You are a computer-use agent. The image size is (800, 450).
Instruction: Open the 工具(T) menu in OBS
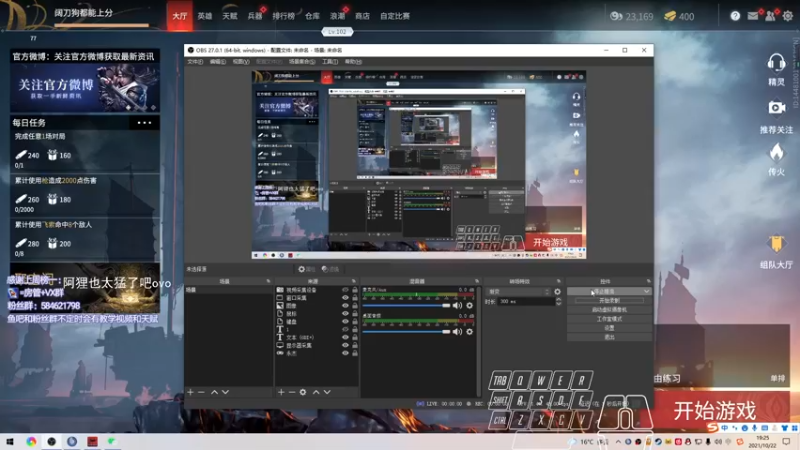point(330,62)
